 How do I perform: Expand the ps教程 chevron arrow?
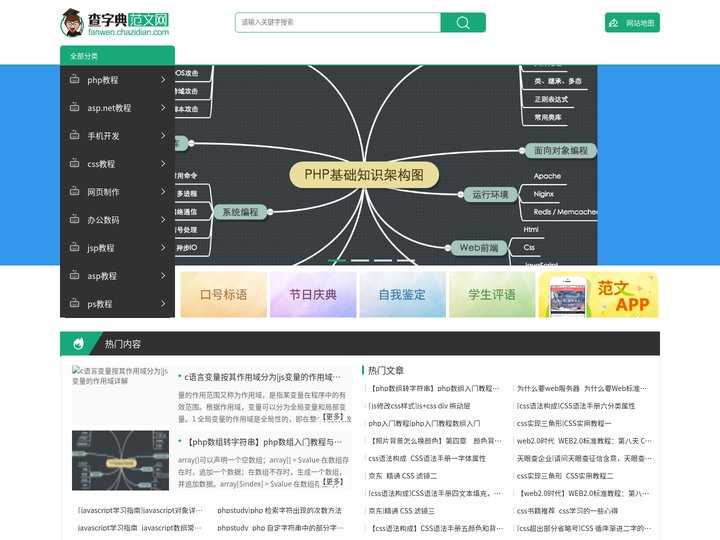pos(163,304)
